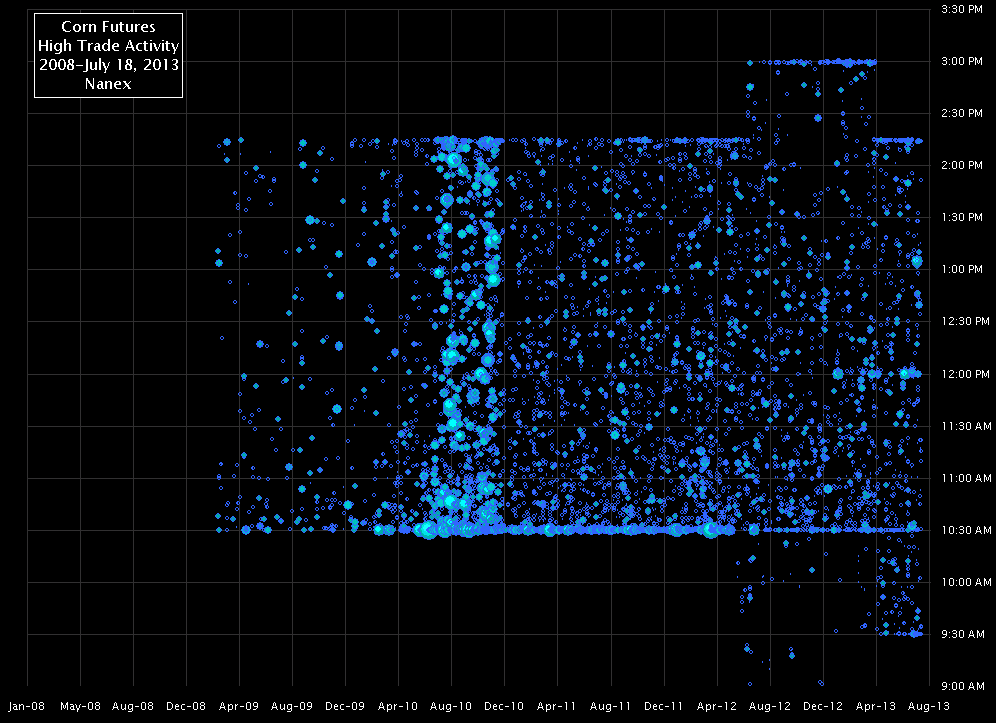Click the 'Dec-11' date axis label
Viewport: 996px width, 723px height.
[x=663, y=706]
